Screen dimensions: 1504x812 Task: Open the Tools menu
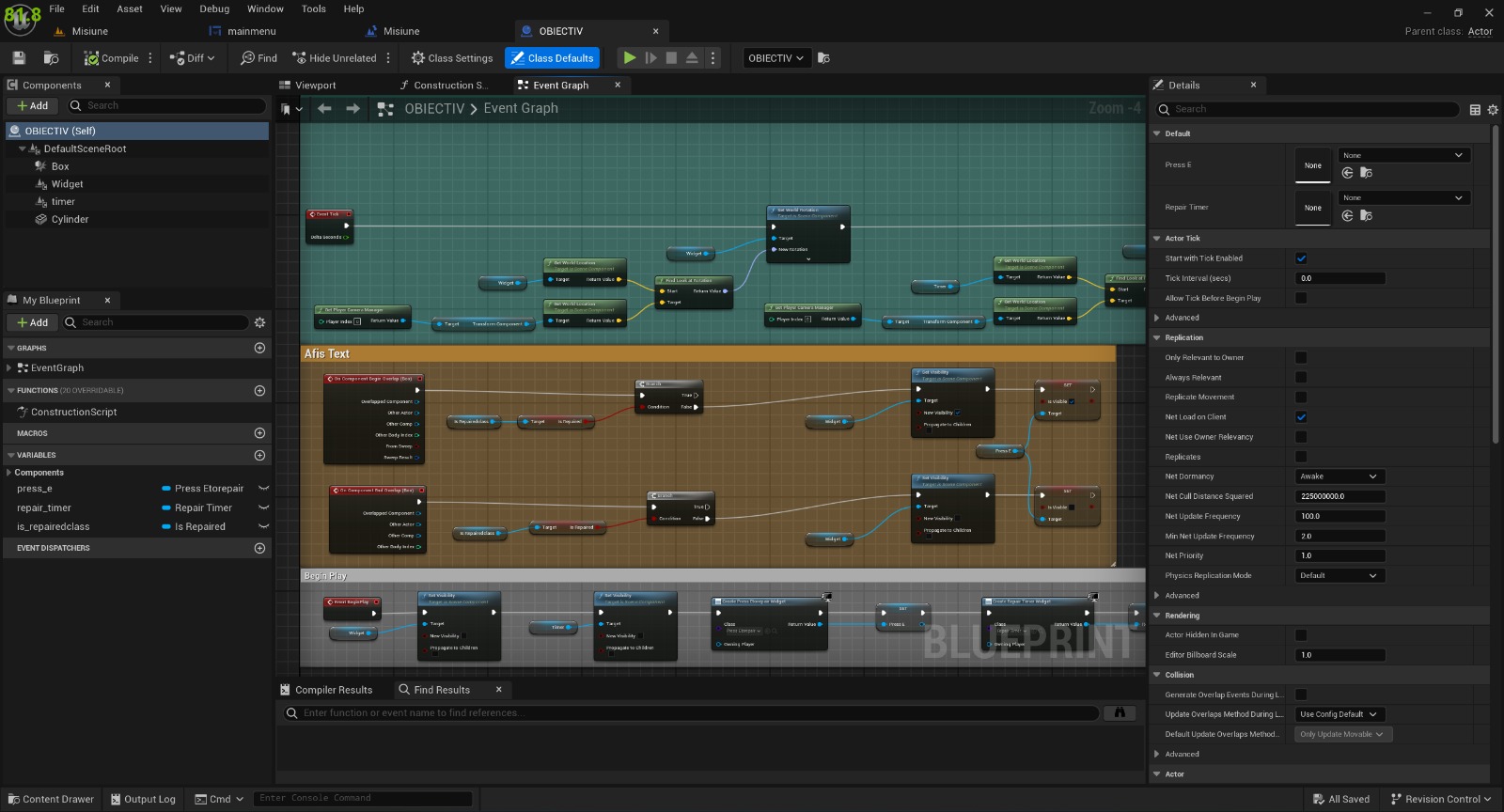tap(314, 8)
